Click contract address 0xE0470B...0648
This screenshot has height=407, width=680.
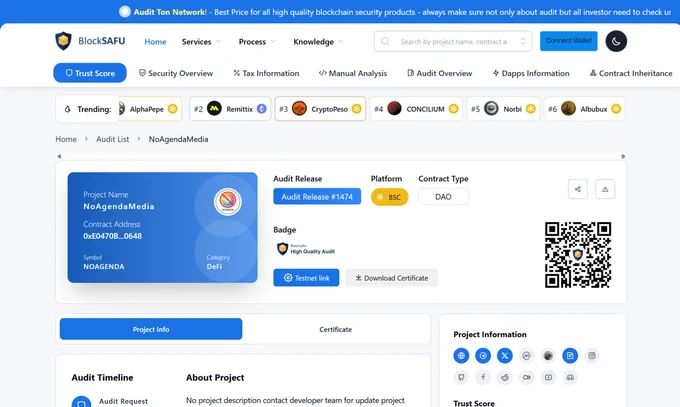(x=112, y=236)
